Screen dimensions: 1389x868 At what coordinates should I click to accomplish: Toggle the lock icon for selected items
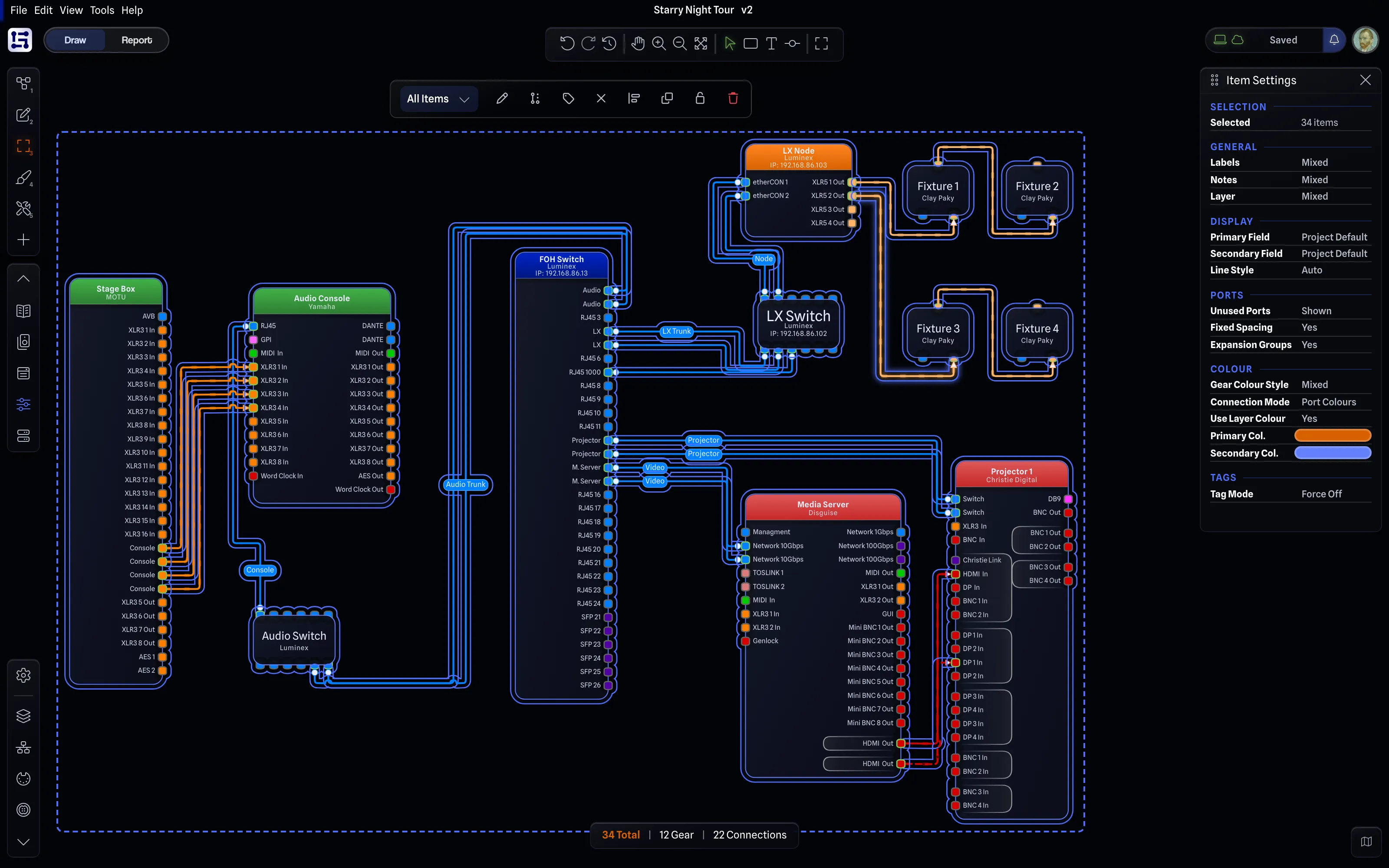point(700,99)
